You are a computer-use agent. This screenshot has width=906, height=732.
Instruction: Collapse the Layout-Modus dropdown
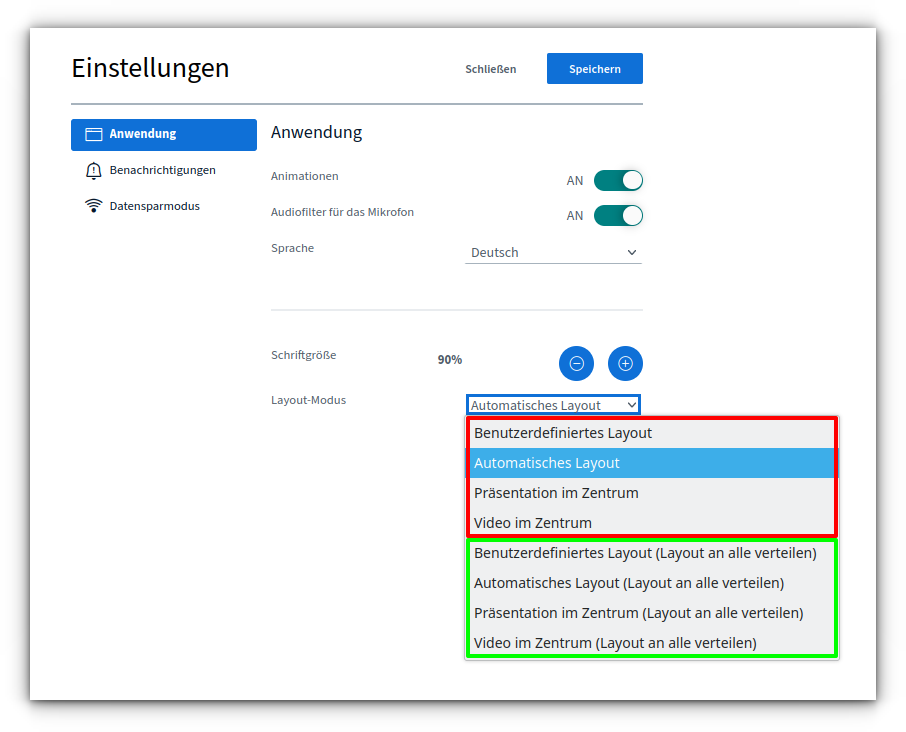[x=553, y=405]
